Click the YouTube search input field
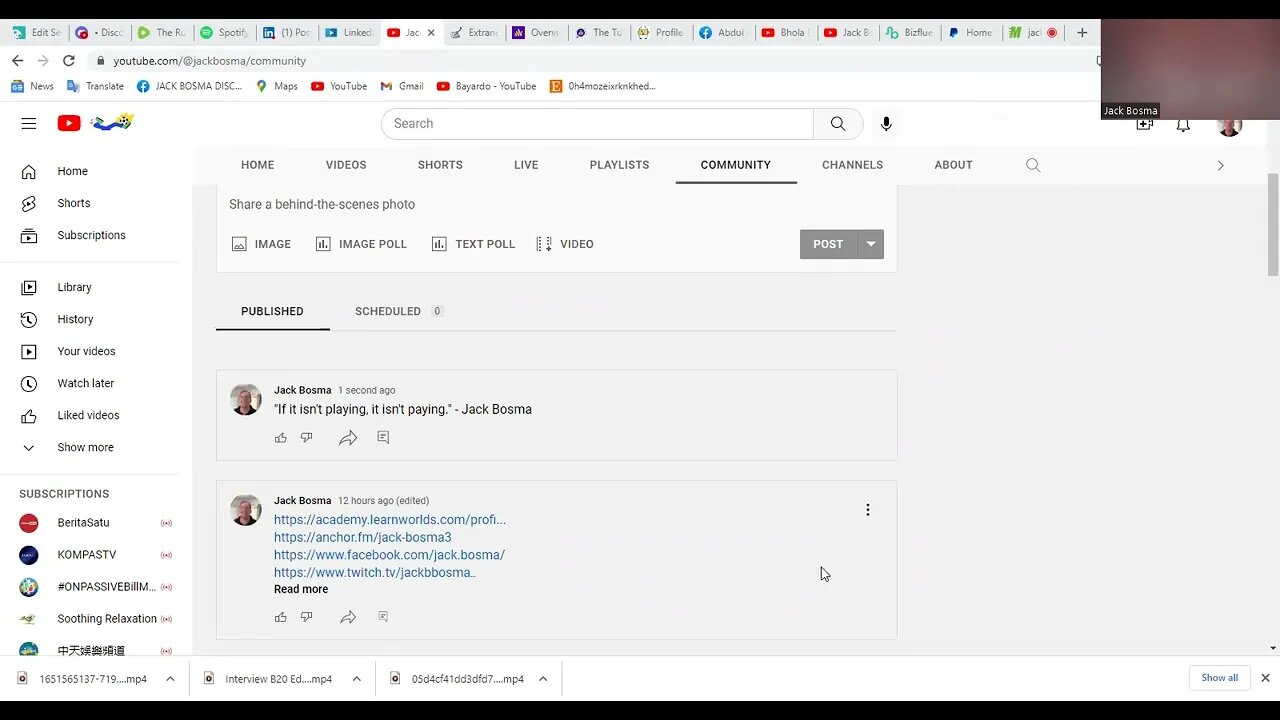Viewport: 1280px width, 720px height. [597, 124]
